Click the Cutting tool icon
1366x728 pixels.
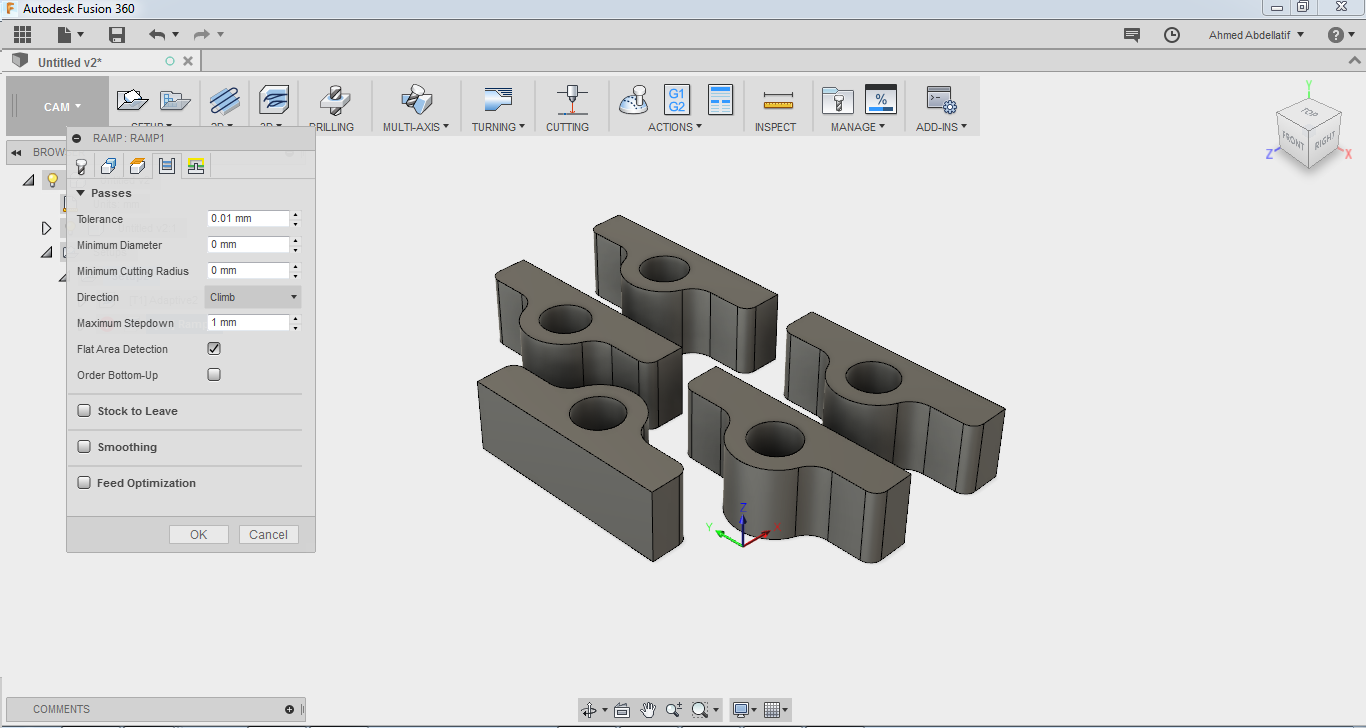coord(570,100)
